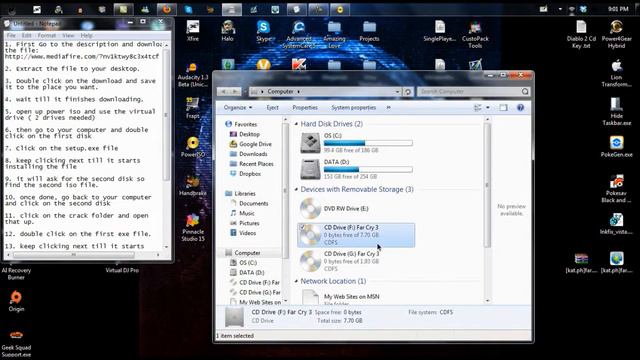
Task: Uncheck the CD Drive (F:) Far Cry 3 checkbox
Action: pyautogui.click(x=302, y=227)
